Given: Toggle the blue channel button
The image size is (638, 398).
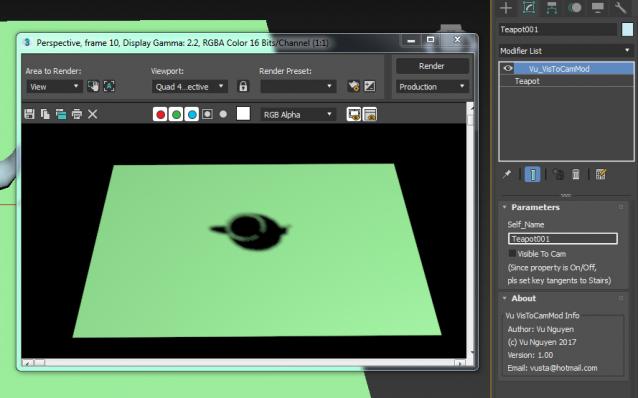Looking at the screenshot, I should [x=192, y=114].
